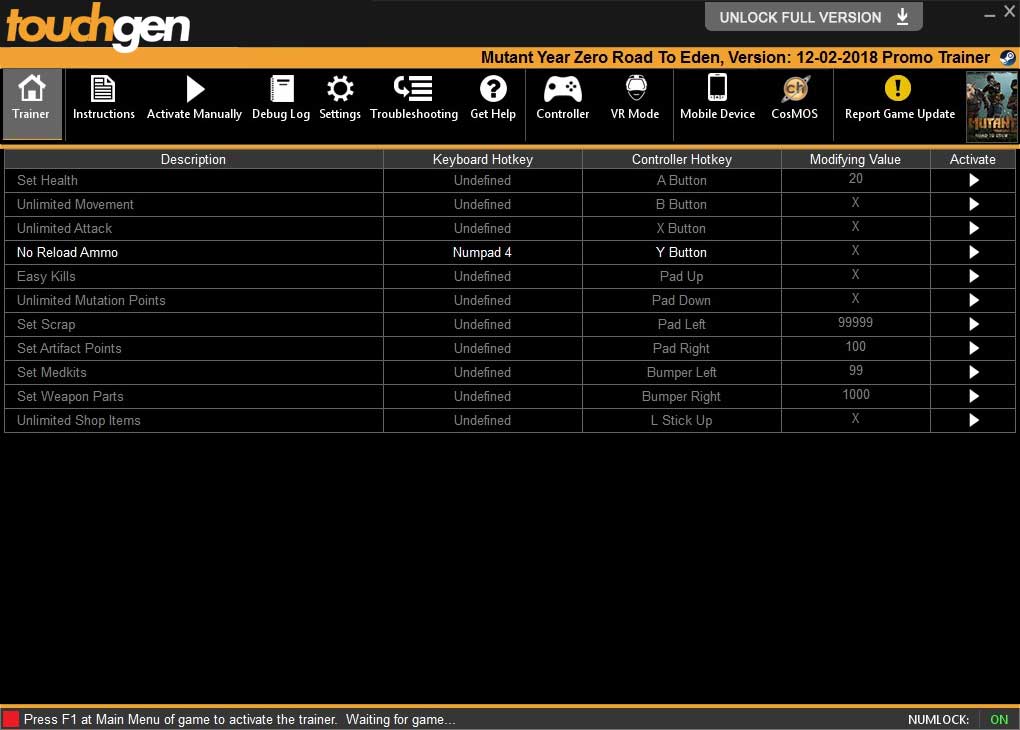Open the Instructions page icon
The width and height of the screenshot is (1020, 730).
coord(103,90)
